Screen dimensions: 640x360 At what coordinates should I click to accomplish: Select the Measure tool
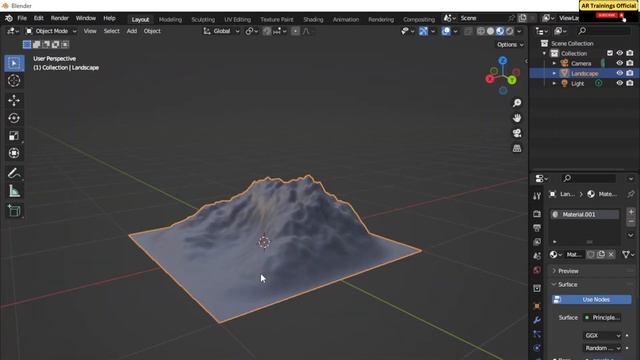[14, 191]
